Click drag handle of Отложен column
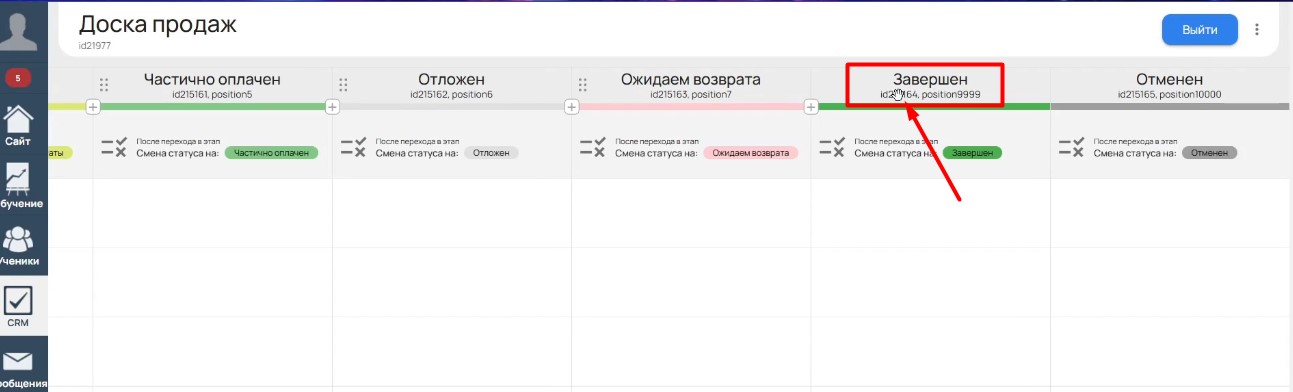The image size is (1293, 392). click(x=343, y=85)
